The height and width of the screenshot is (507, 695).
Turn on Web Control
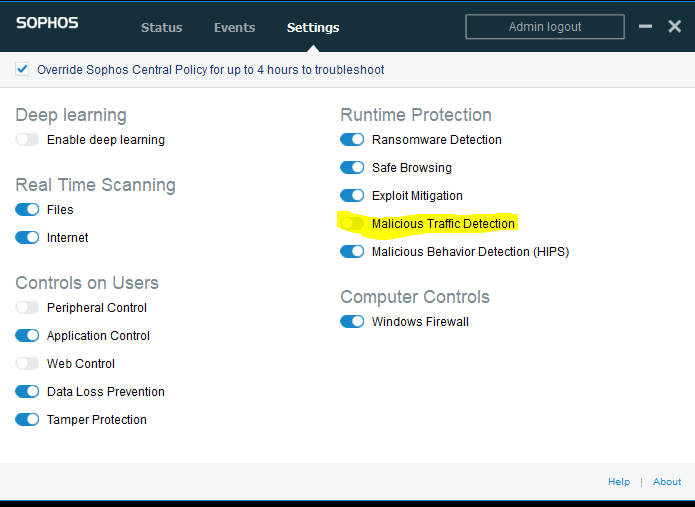point(27,363)
